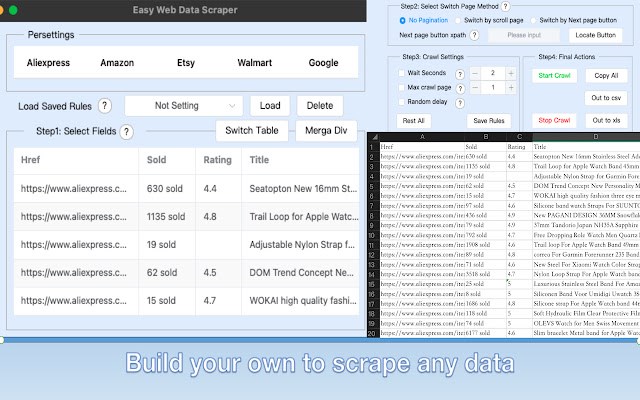Open help icon beside Step1: Select Fields

point(127,132)
